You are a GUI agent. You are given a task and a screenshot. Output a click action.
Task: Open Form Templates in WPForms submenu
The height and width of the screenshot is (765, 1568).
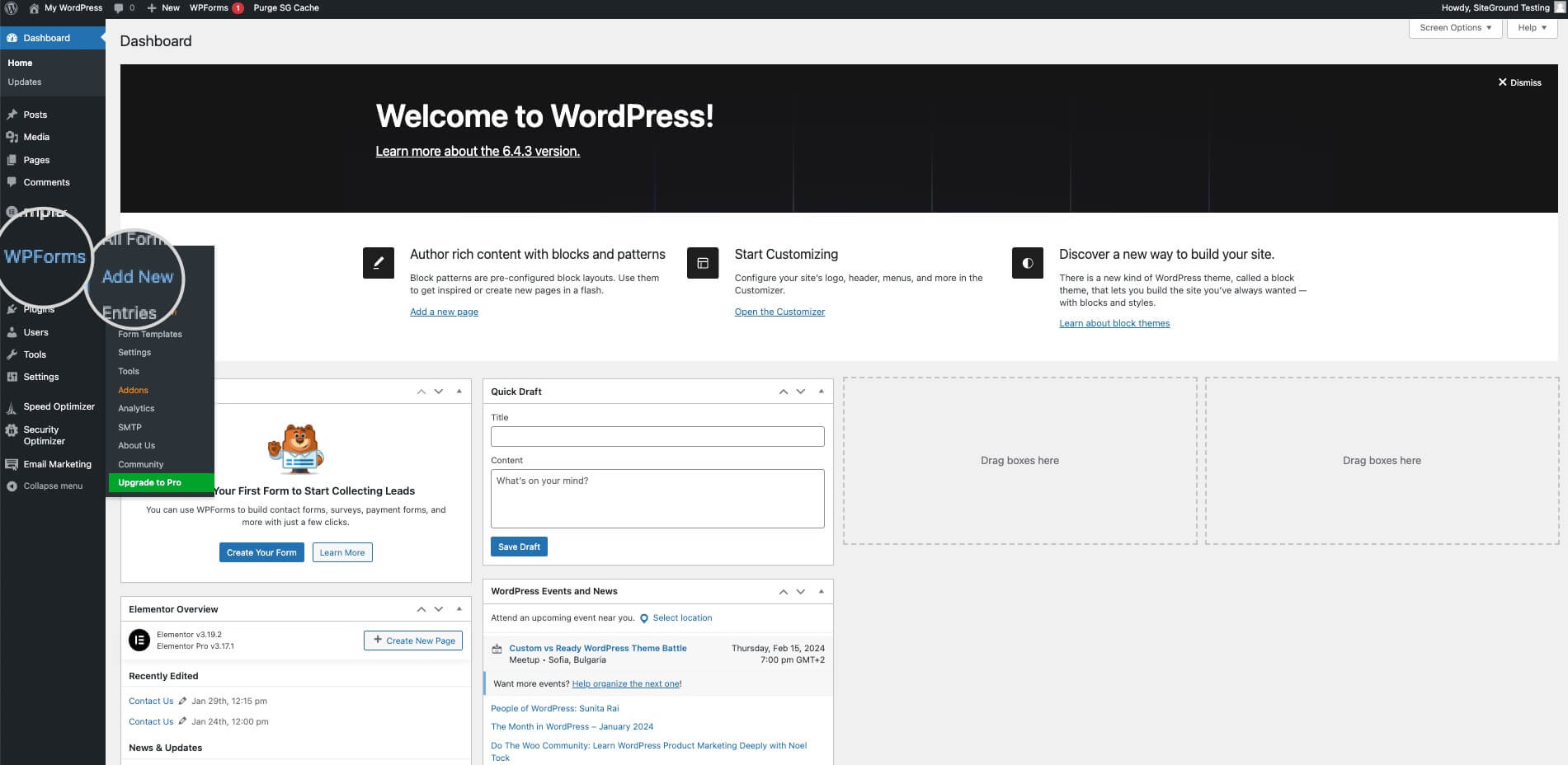[x=150, y=334]
